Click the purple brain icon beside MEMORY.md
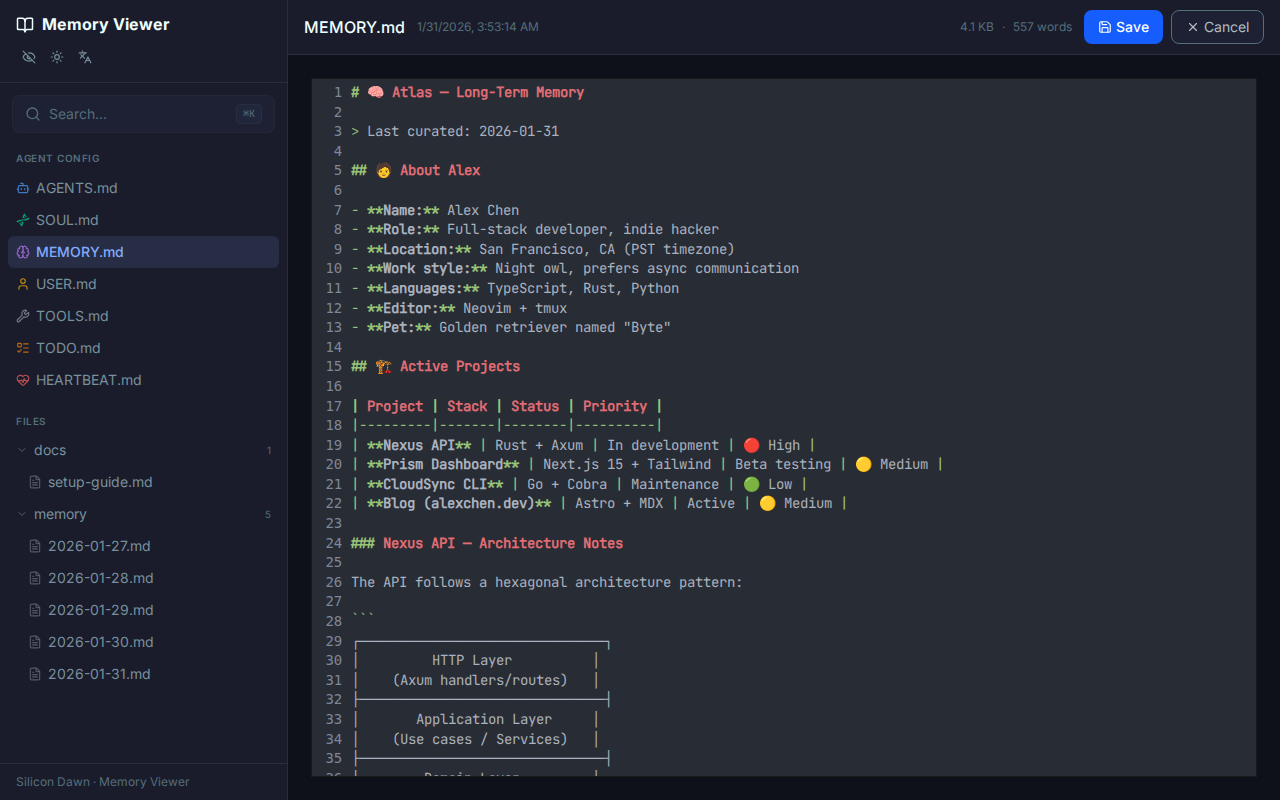The image size is (1280, 800). tap(23, 252)
